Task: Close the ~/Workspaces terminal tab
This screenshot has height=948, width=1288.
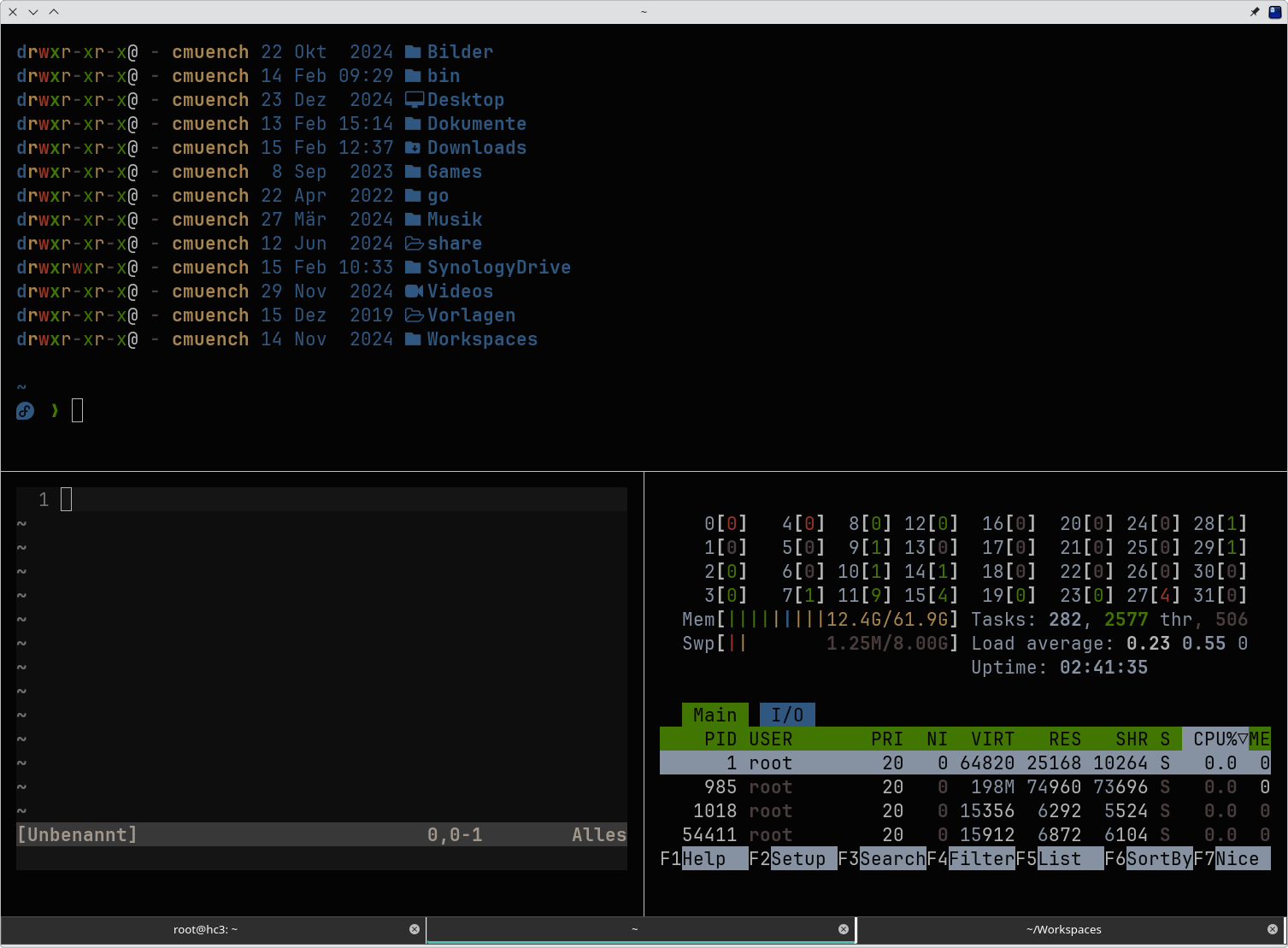Action: pos(1273,929)
